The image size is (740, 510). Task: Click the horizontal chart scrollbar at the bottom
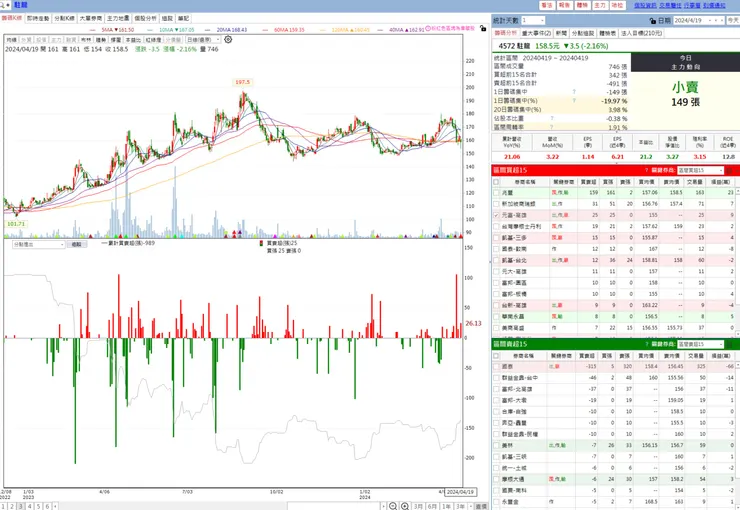click(x=333, y=506)
